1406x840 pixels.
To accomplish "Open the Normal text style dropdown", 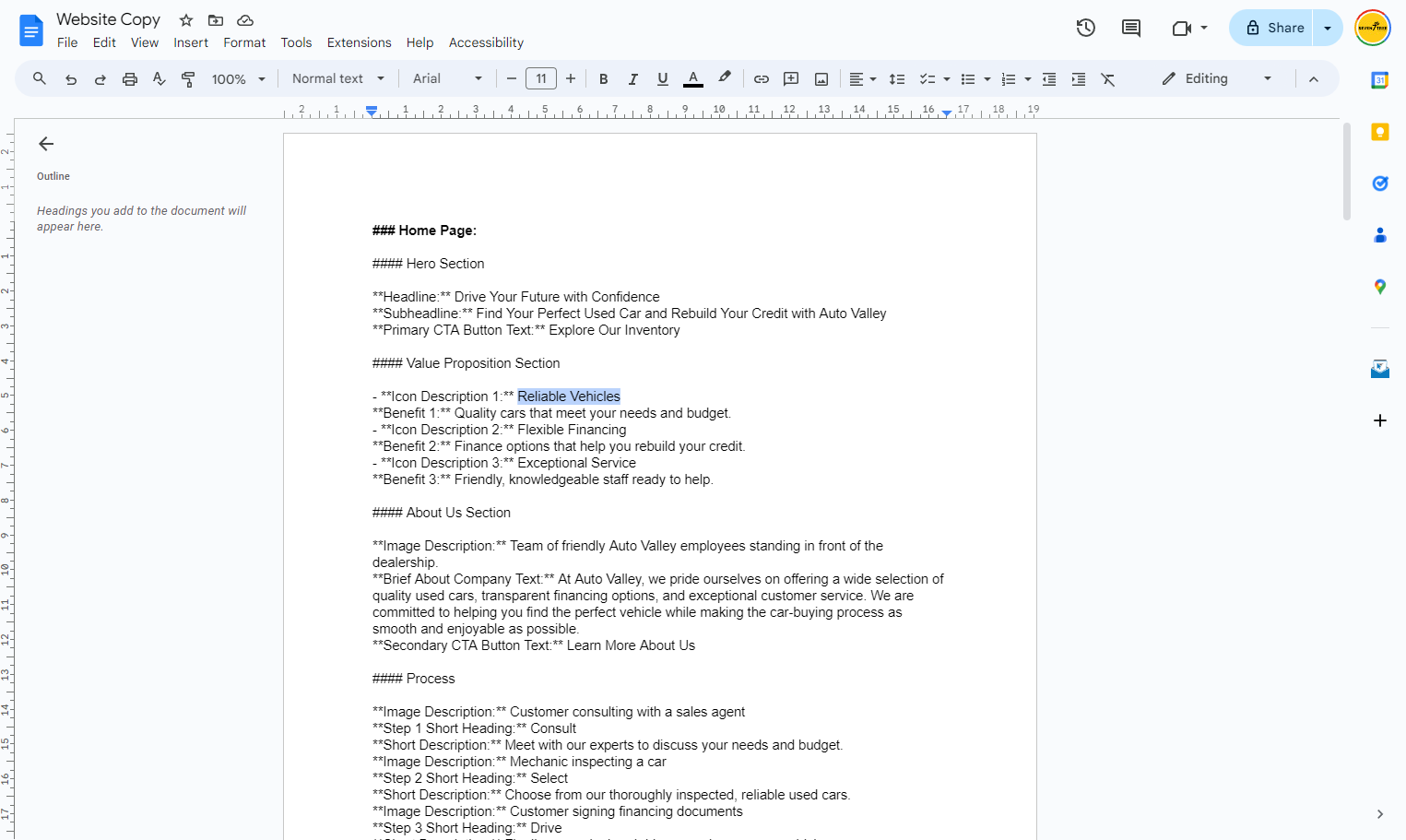I will tap(338, 79).
